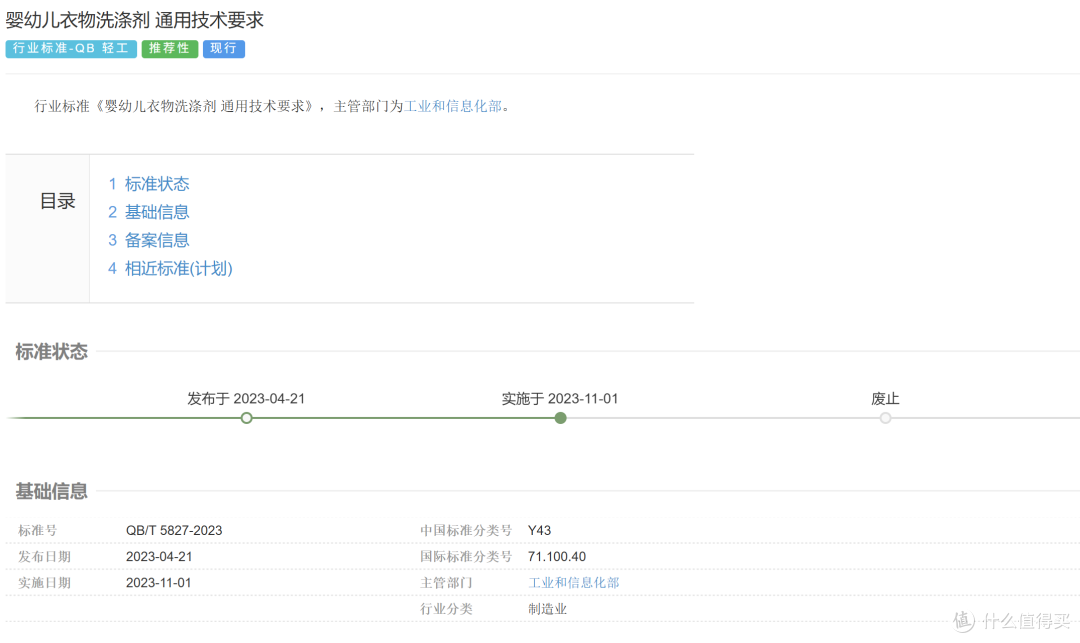Click the page title 婴幼儿衣物洗涤剂 通用技术要求

pos(135,20)
